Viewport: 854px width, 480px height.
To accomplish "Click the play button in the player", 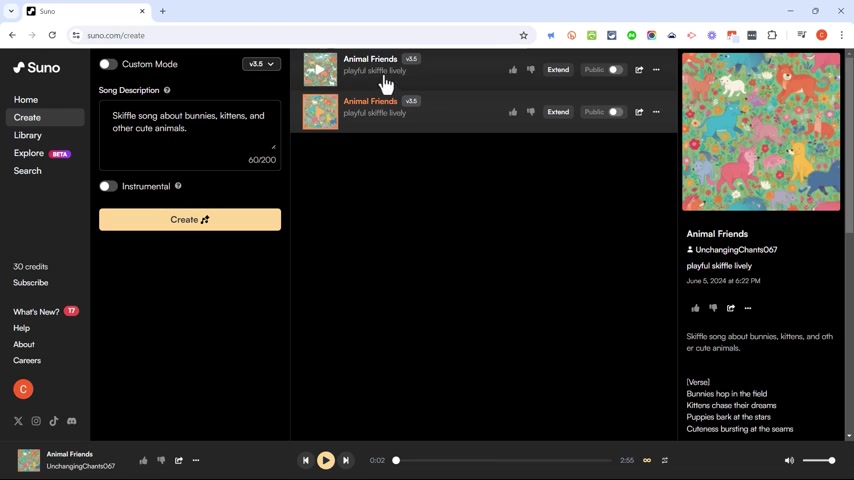I will tap(326, 460).
